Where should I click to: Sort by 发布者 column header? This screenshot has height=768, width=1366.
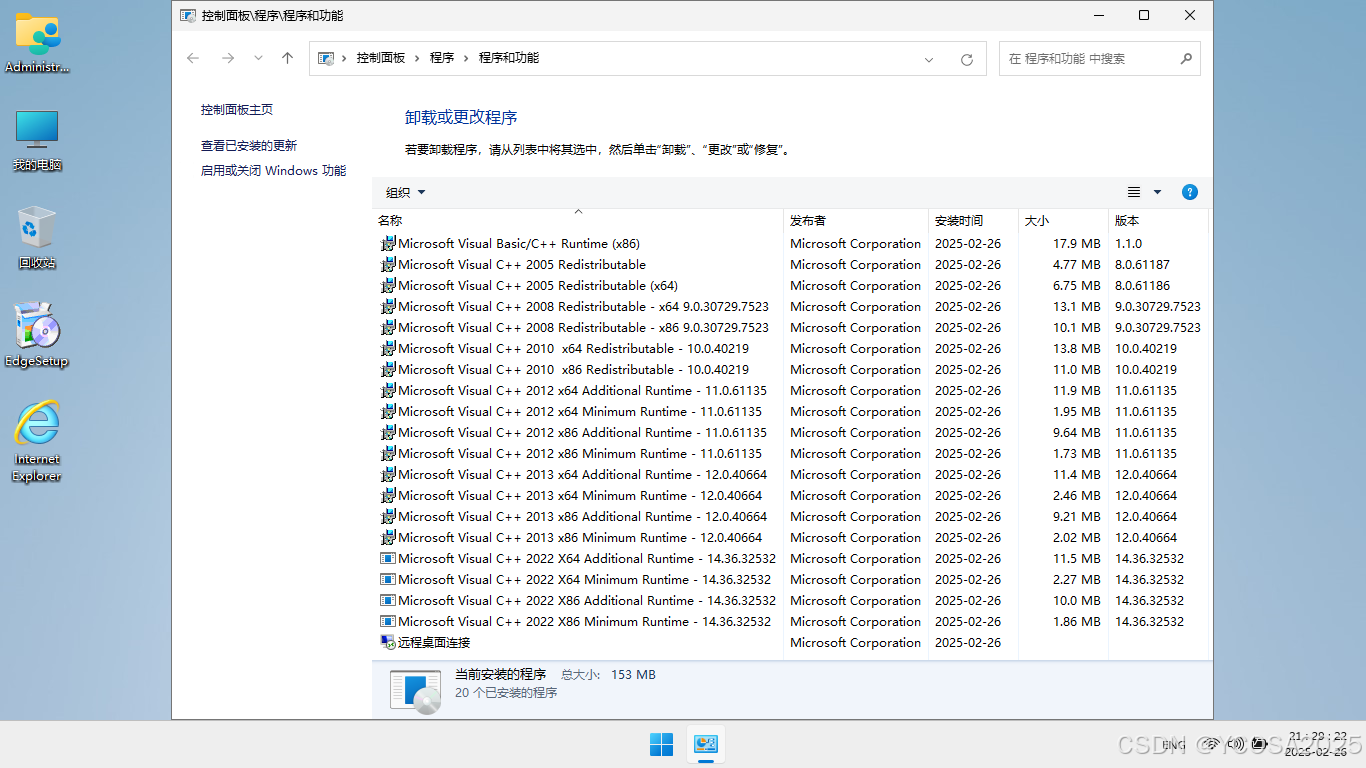point(856,220)
